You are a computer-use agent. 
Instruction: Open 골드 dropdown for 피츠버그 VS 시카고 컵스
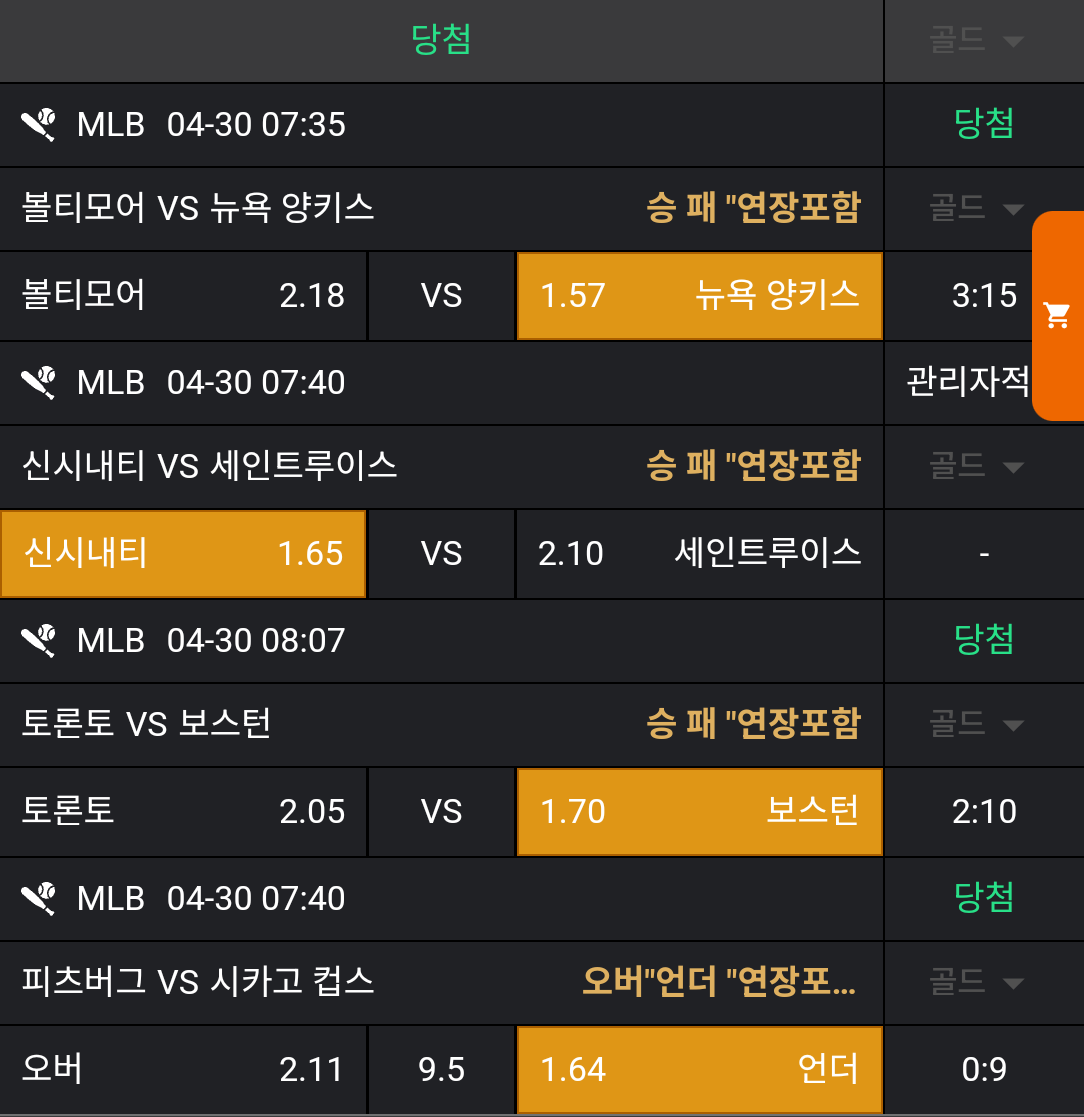coord(977,983)
